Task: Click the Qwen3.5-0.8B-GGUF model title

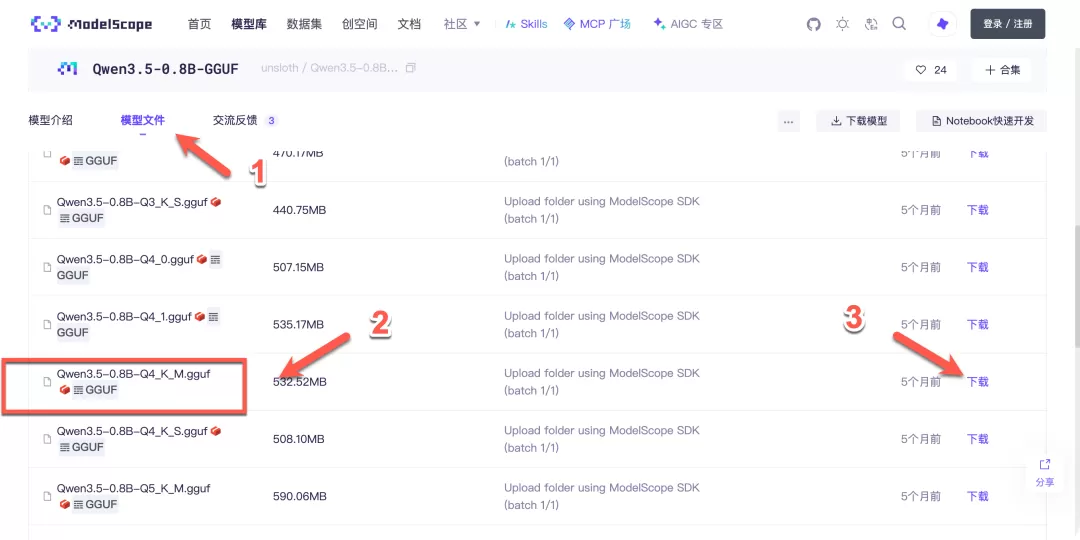Action: (x=165, y=69)
